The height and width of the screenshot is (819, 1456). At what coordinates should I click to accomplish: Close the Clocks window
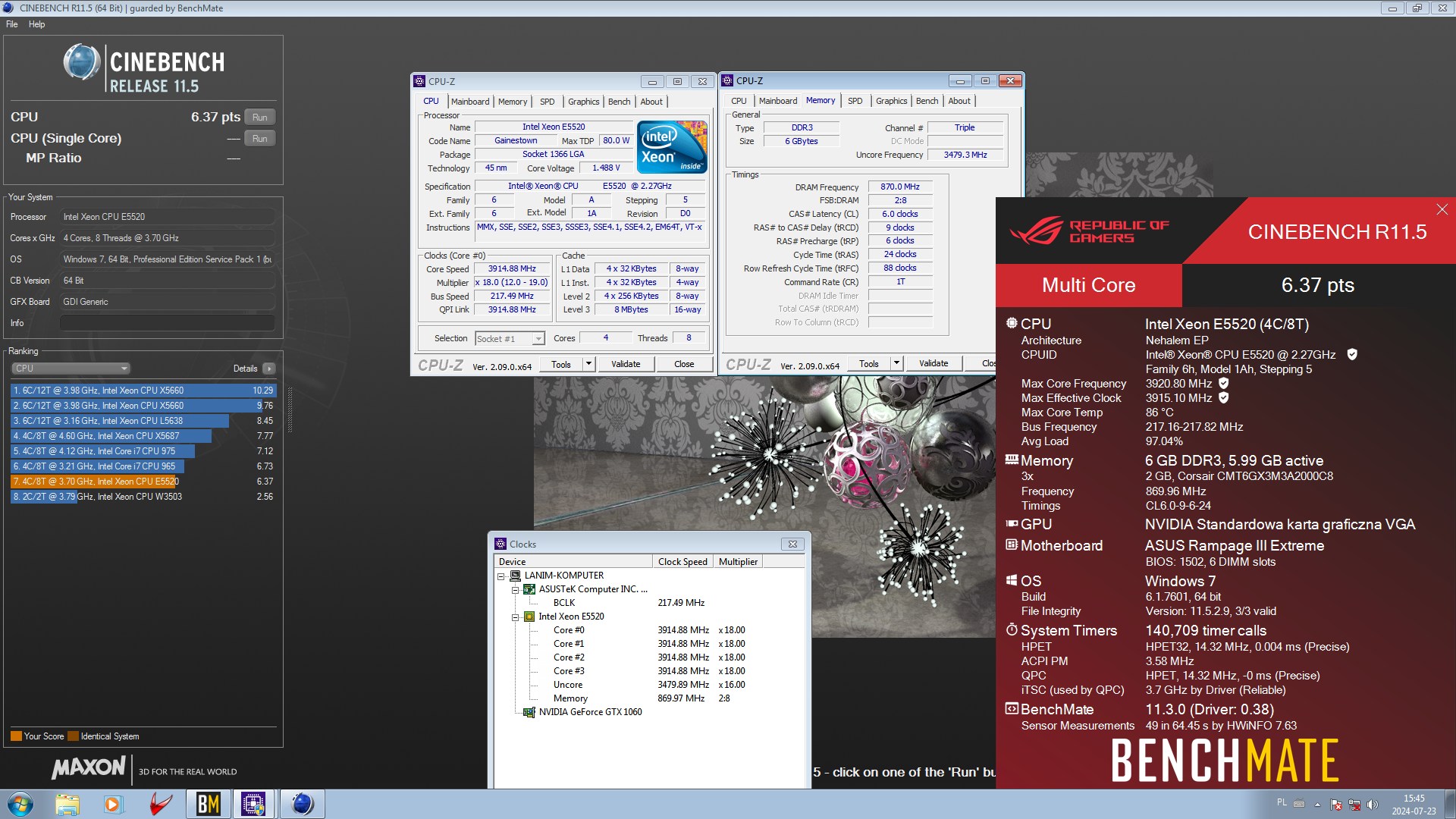click(792, 544)
